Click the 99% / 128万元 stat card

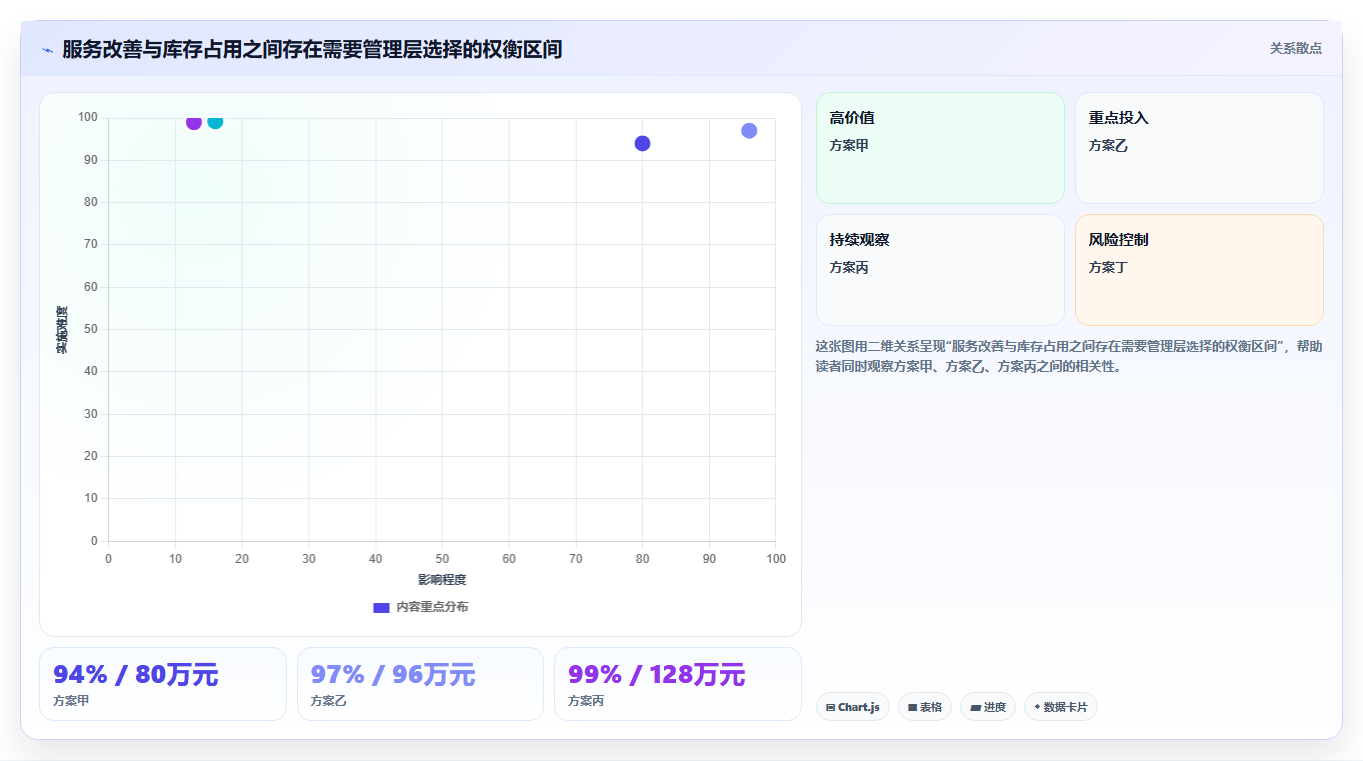(678, 684)
